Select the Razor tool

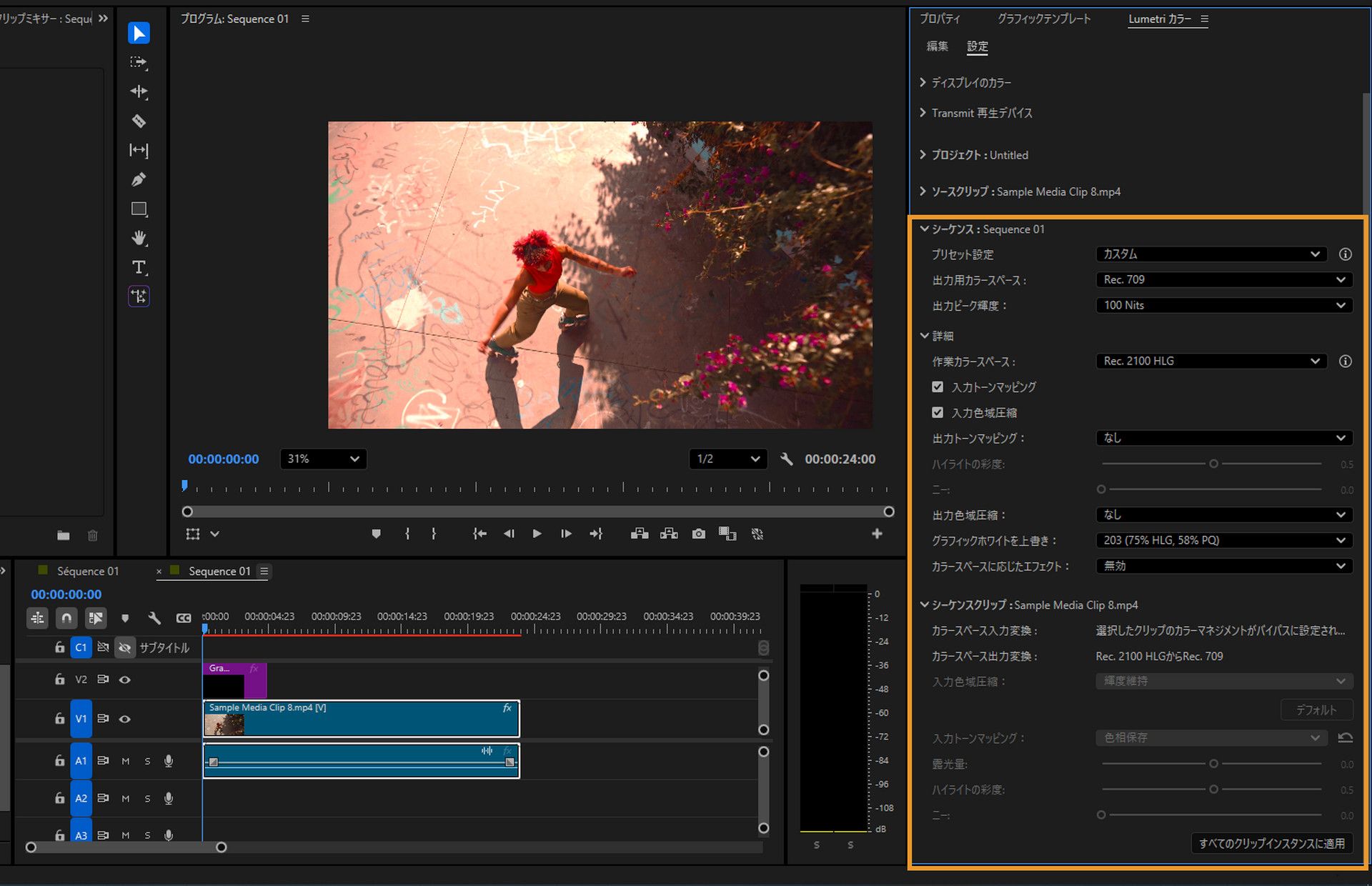click(x=139, y=121)
